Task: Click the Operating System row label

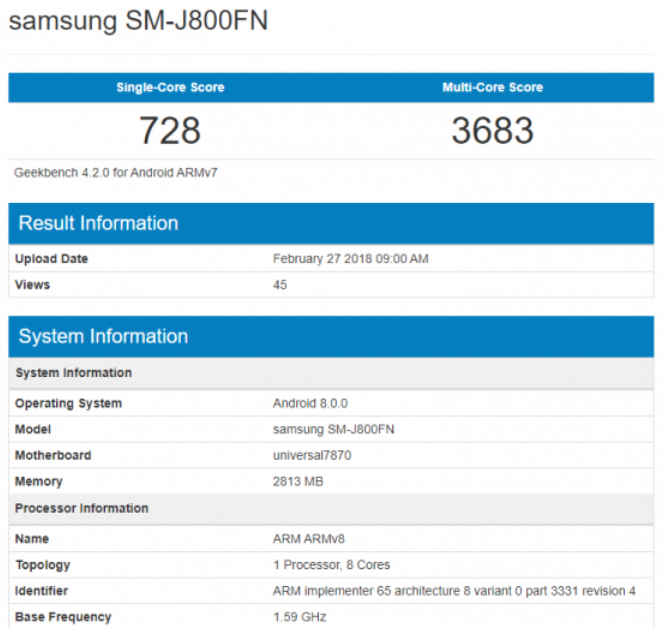Action: (68, 404)
